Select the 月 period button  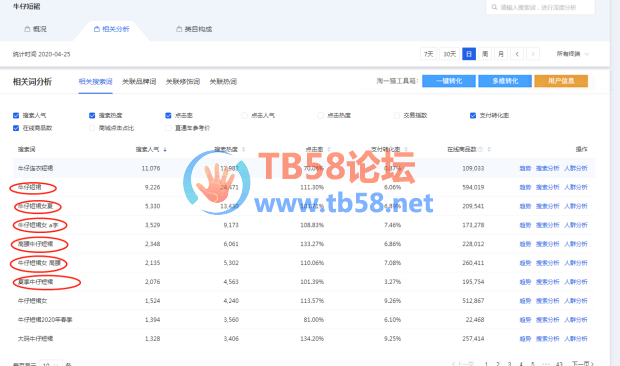pos(501,54)
